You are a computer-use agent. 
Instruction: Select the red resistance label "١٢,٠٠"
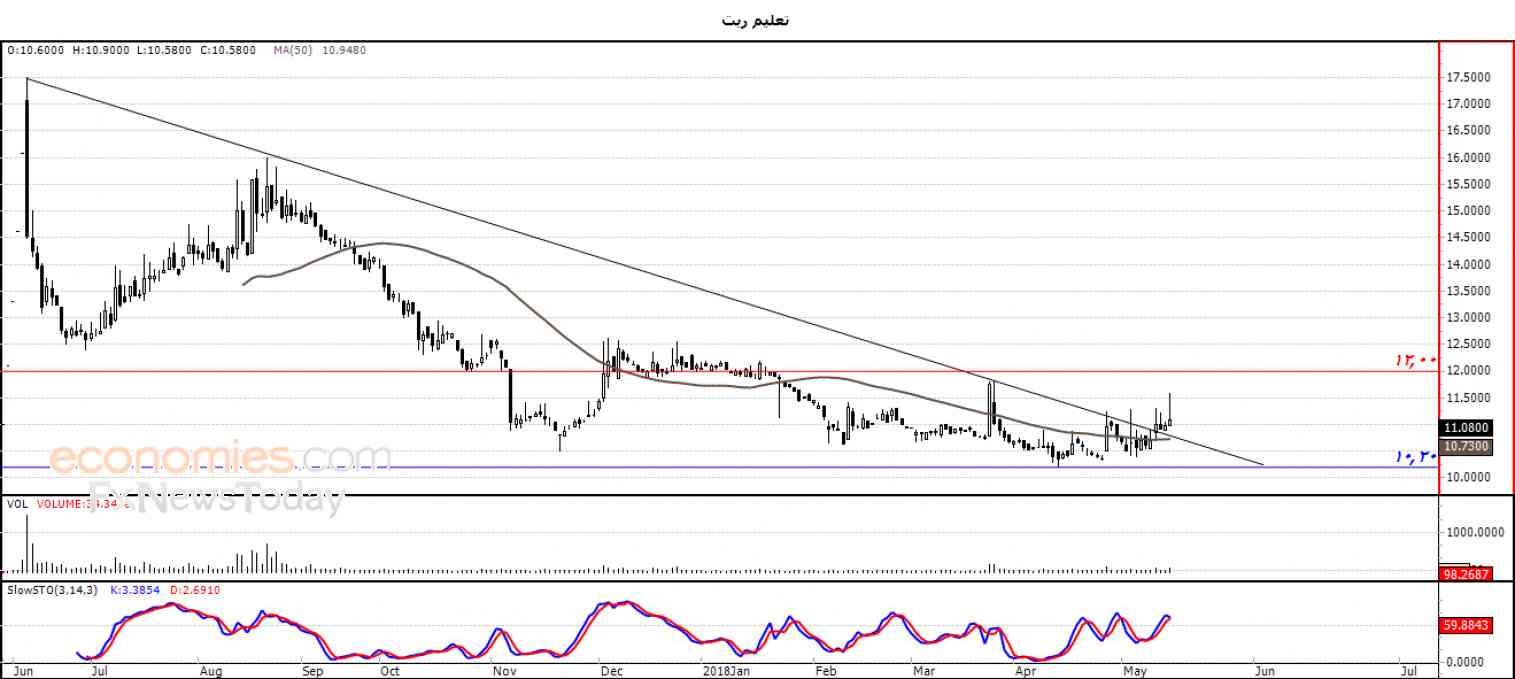(x=1415, y=360)
